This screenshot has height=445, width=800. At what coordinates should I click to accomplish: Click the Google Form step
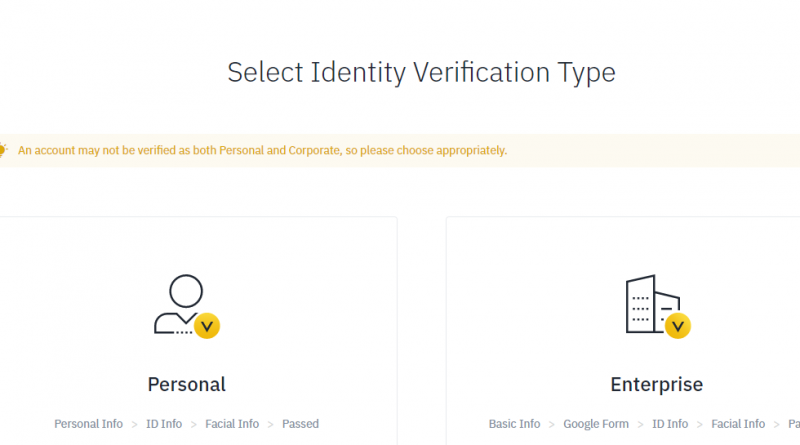[596, 424]
